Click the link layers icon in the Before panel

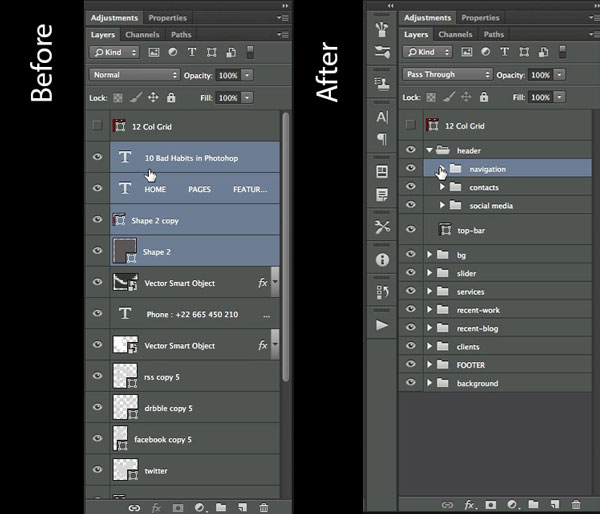pos(134,507)
